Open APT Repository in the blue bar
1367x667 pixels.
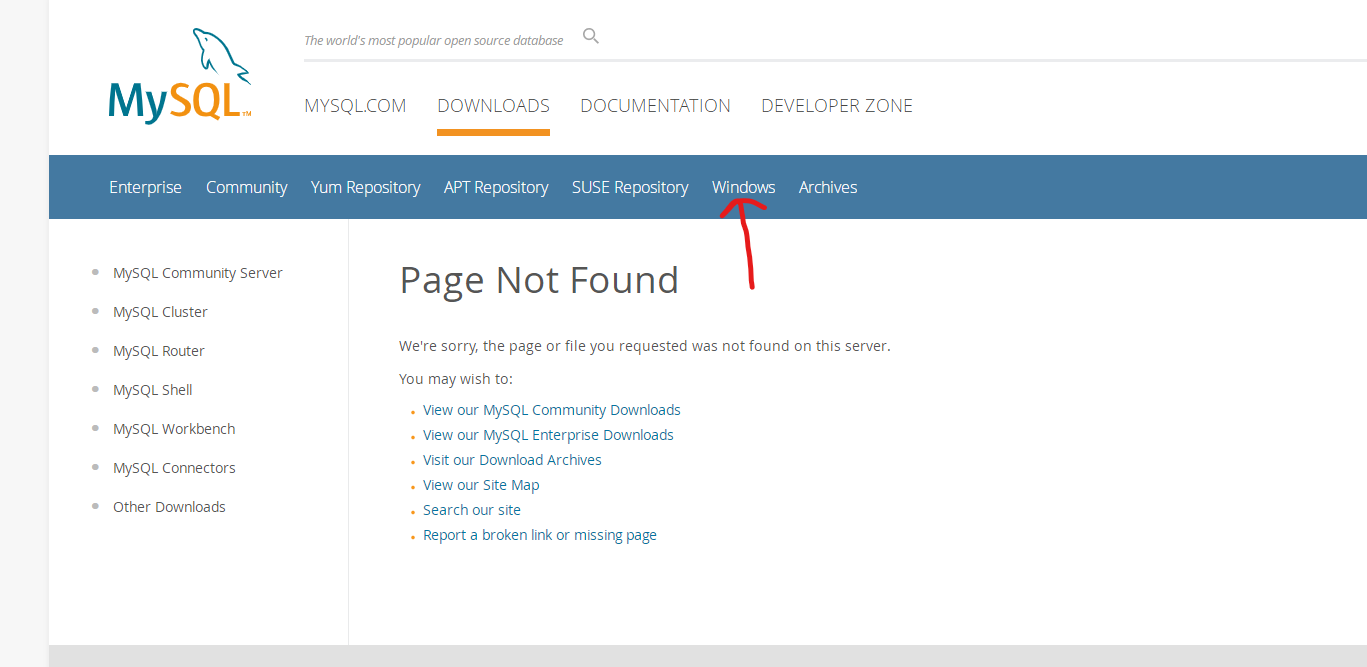(x=496, y=187)
